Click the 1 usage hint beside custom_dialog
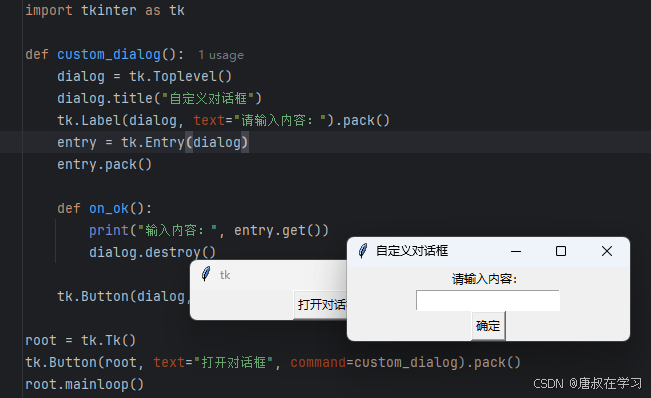Image resolution: width=651 pixels, height=398 pixels. (221, 55)
